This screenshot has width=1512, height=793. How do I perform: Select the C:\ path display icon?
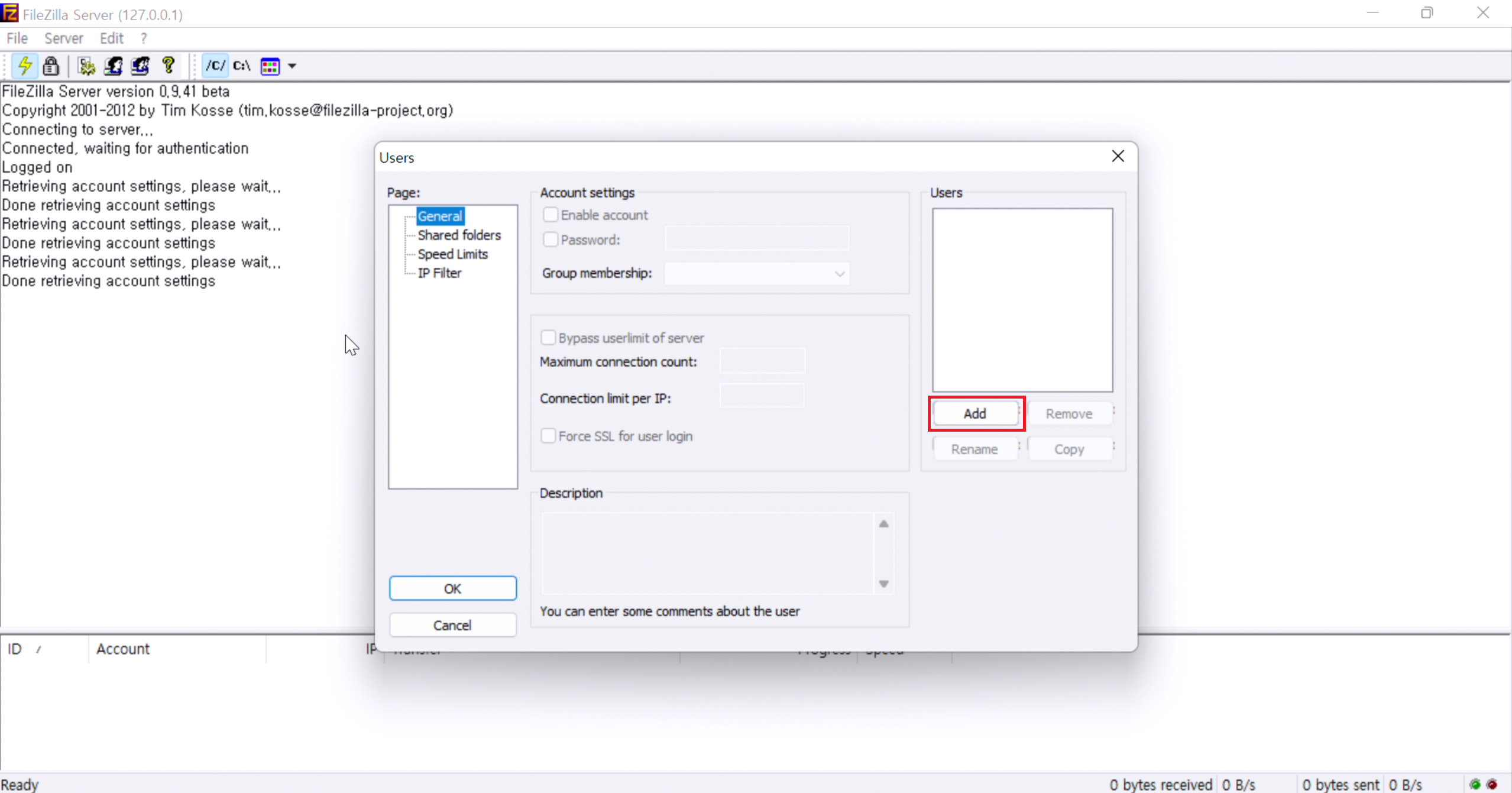point(241,66)
